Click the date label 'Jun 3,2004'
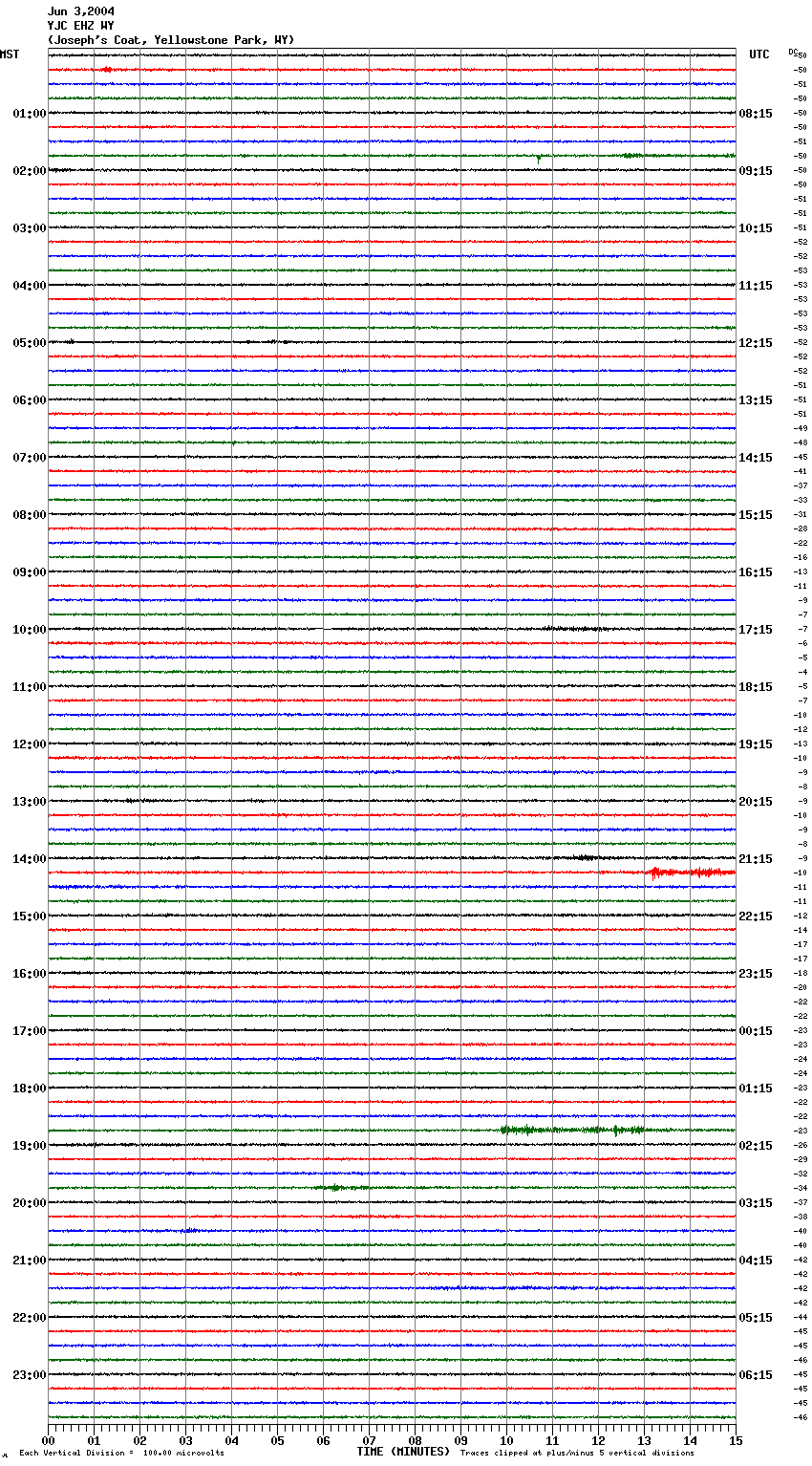Viewport: 812px width, 1466px height. tap(81, 11)
